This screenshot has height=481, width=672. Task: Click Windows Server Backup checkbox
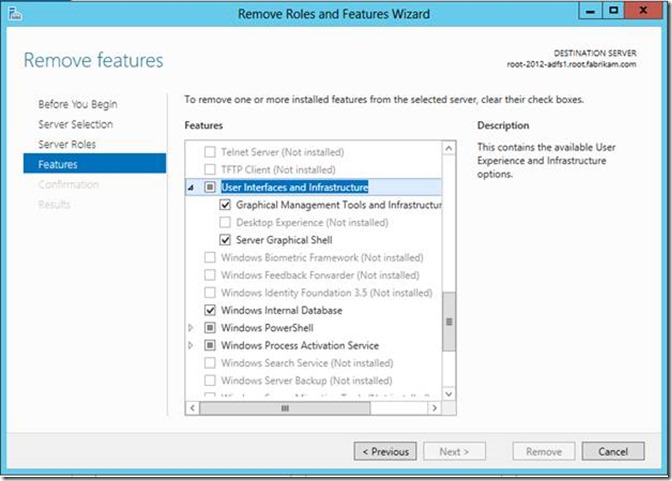pos(210,380)
